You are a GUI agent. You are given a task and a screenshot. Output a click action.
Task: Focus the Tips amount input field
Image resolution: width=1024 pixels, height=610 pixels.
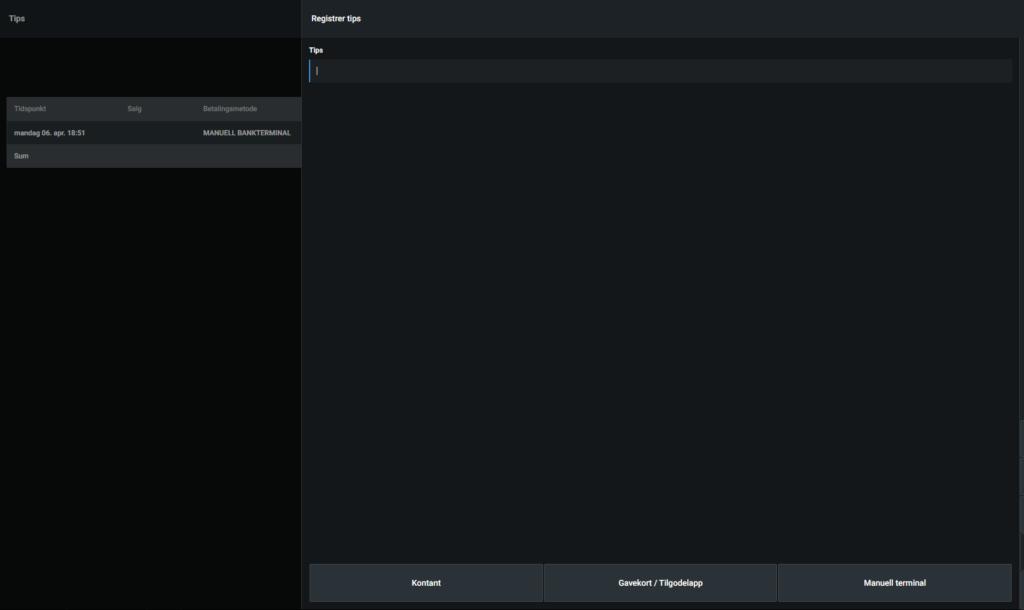click(x=660, y=71)
